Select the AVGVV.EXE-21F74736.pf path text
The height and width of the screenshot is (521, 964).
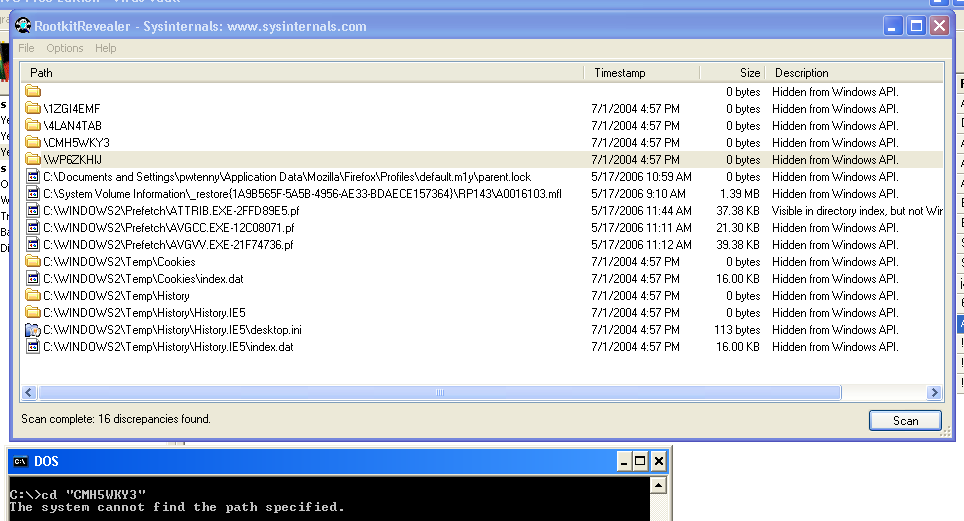point(168,245)
